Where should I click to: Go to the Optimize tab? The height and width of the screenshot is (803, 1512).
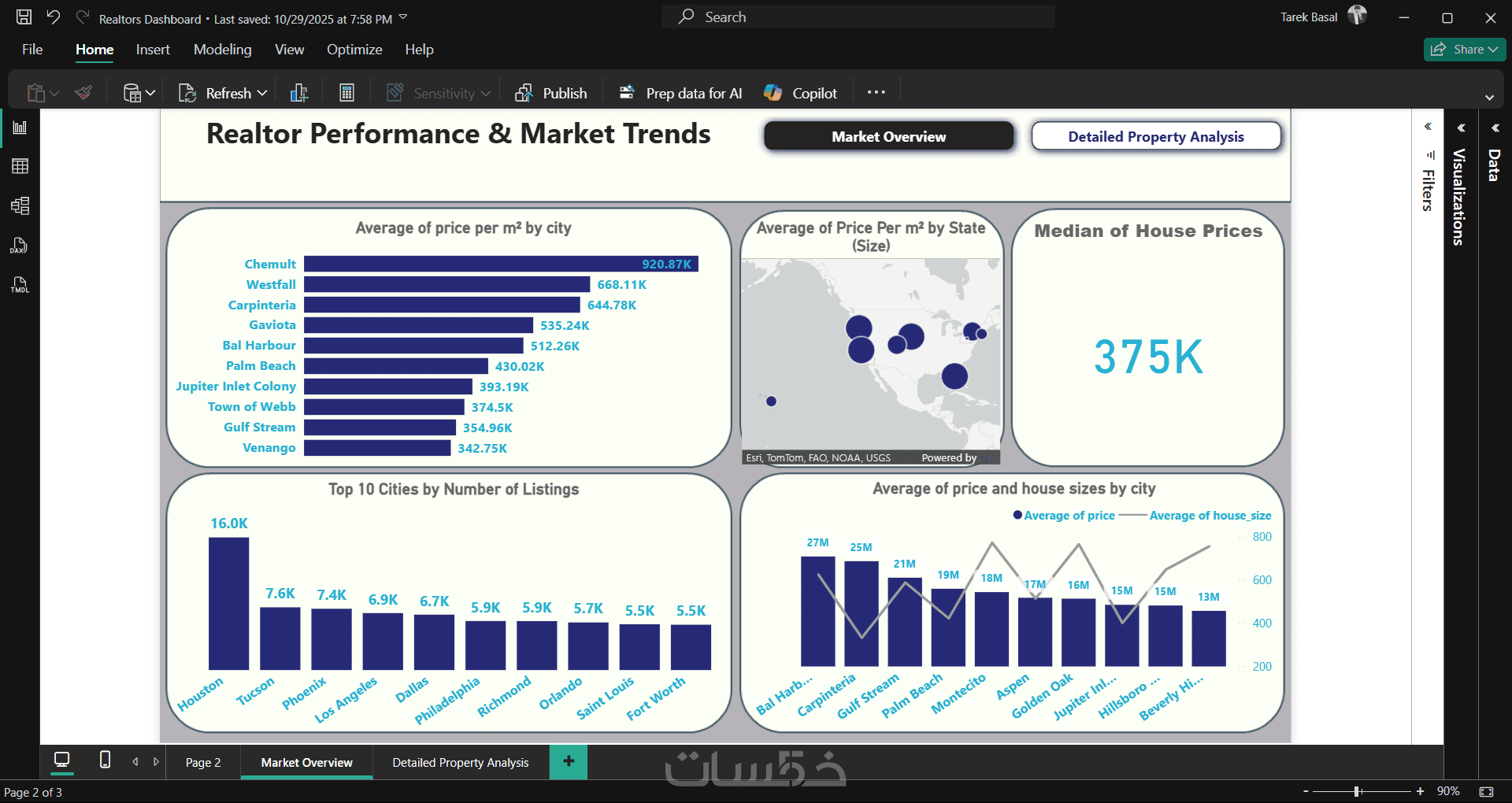click(x=354, y=50)
